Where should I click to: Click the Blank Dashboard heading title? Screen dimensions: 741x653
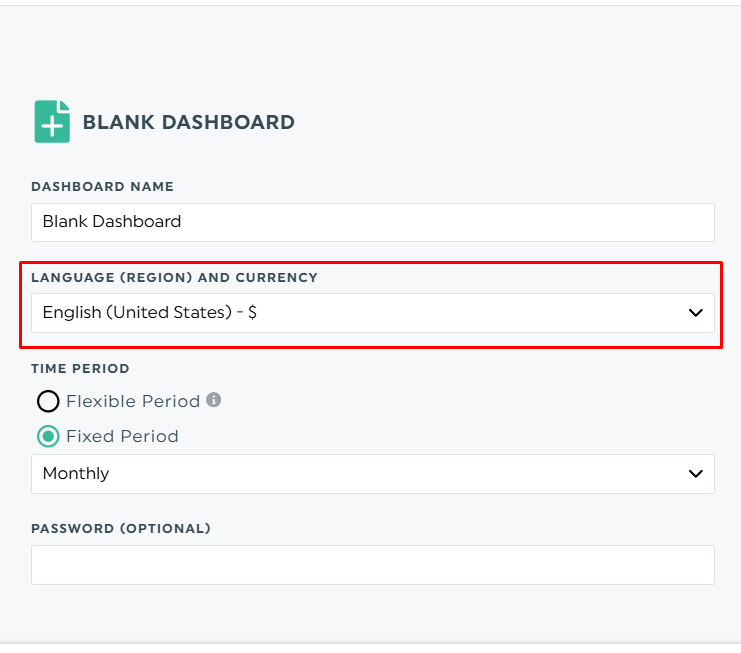tap(188, 123)
